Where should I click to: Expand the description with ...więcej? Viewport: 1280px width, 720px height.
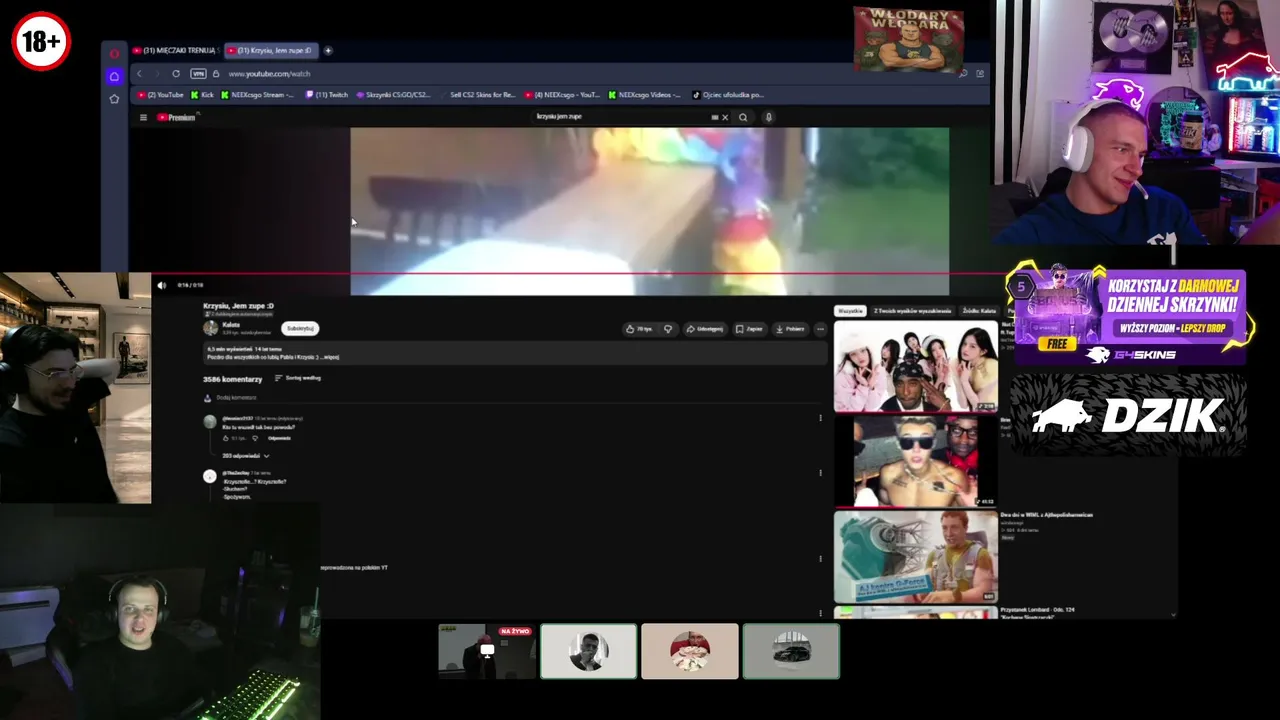(x=328, y=357)
